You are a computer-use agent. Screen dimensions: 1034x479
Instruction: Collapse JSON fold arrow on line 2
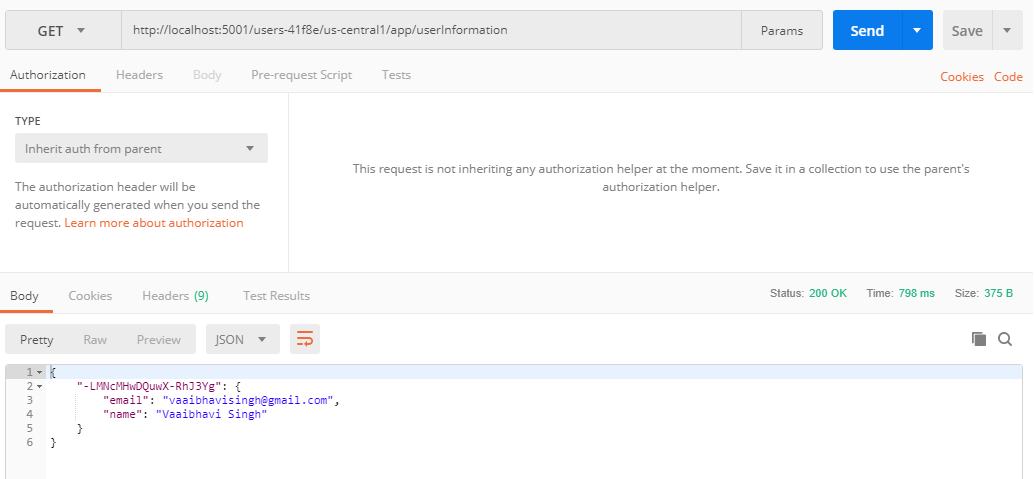(40, 386)
